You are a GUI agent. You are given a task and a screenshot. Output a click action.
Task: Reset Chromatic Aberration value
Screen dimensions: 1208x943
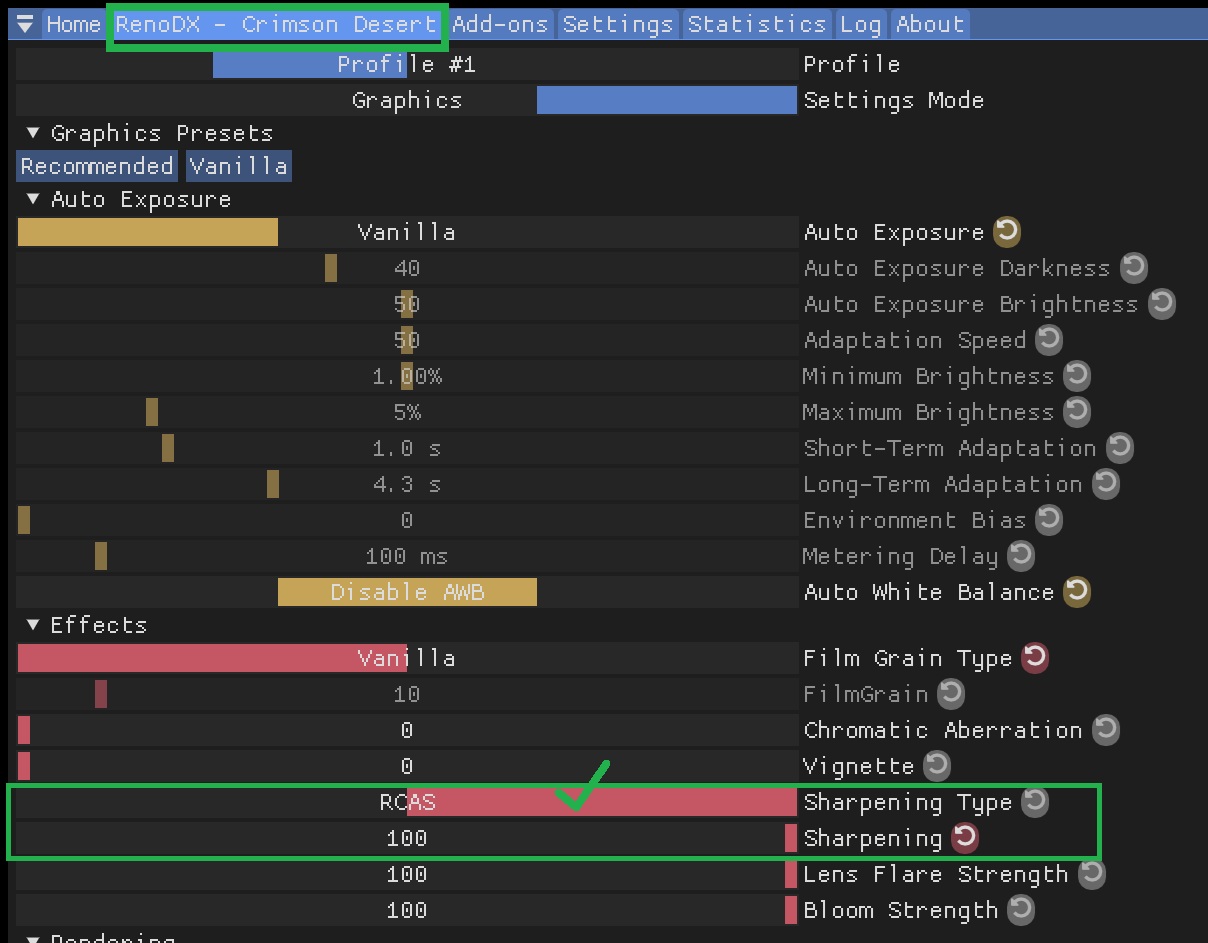pos(1105,730)
